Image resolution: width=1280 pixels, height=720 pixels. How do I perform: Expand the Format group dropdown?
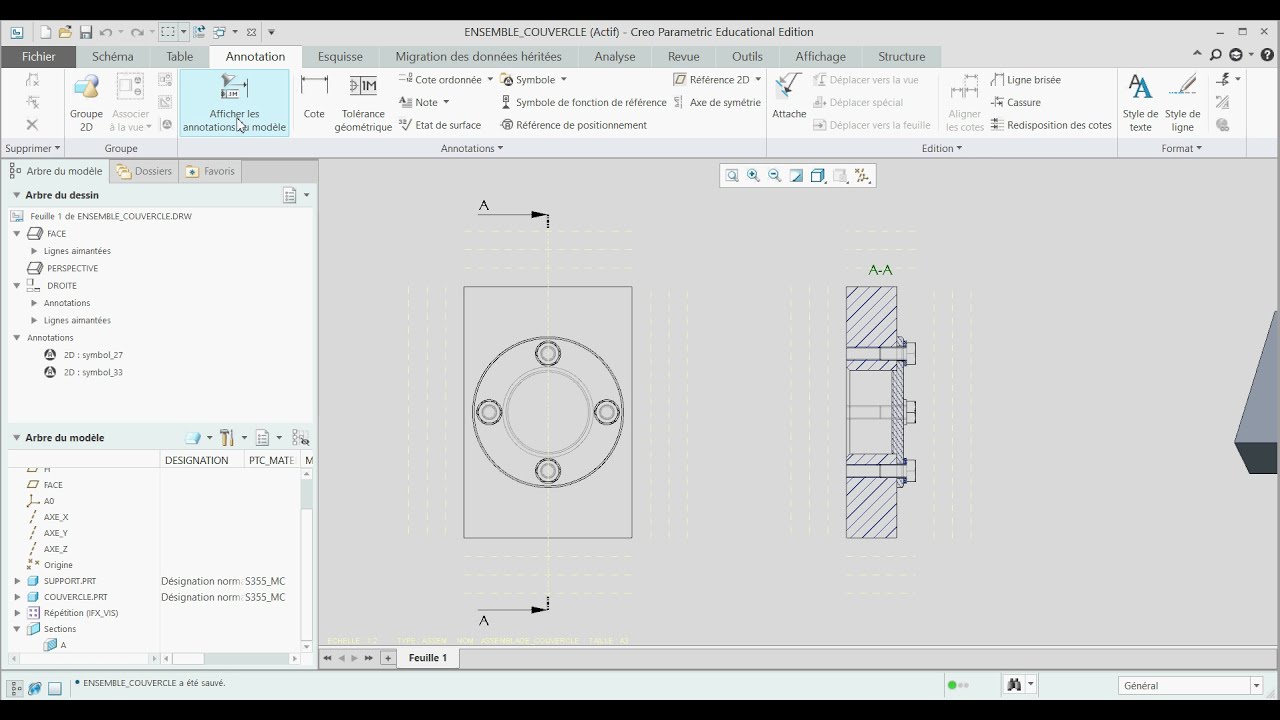click(1182, 148)
